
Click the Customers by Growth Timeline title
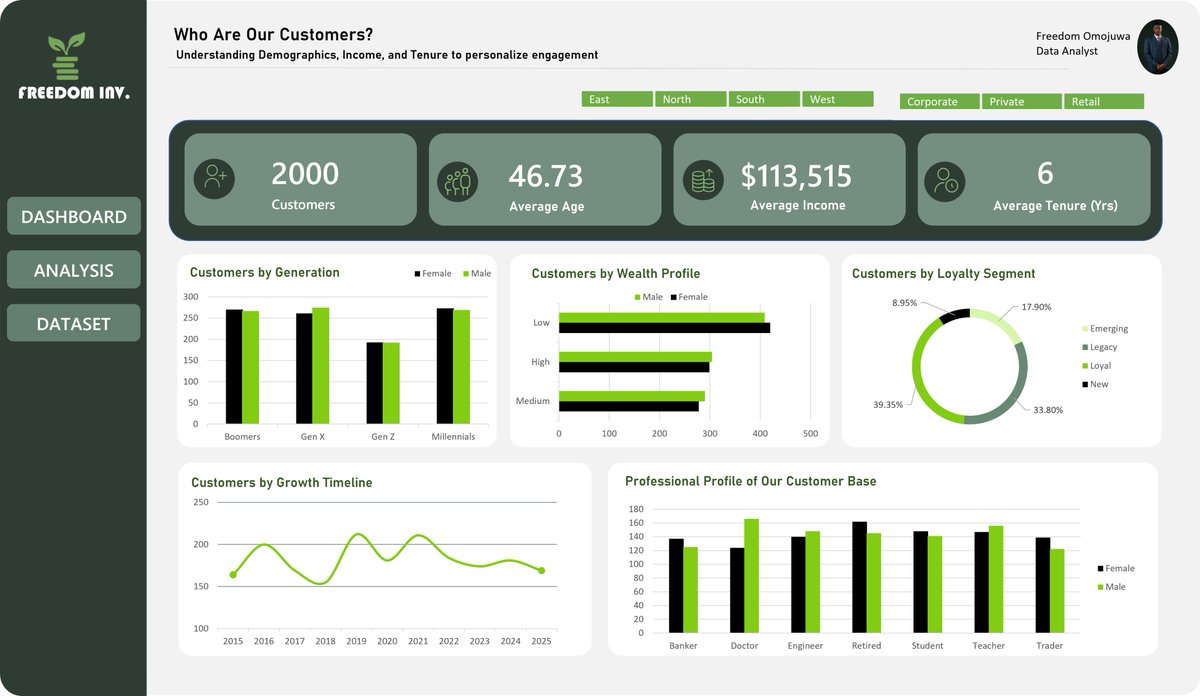click(282, 482)
